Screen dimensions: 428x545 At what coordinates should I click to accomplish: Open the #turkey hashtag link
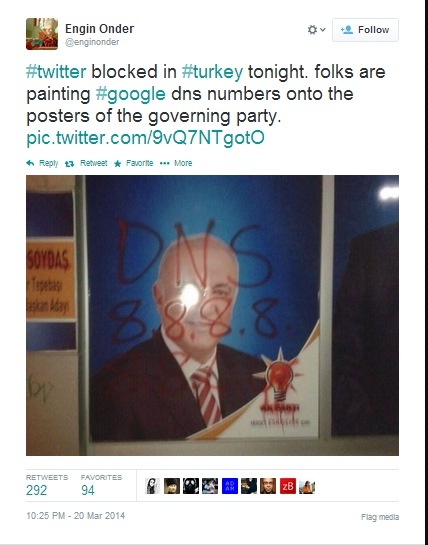212,72
